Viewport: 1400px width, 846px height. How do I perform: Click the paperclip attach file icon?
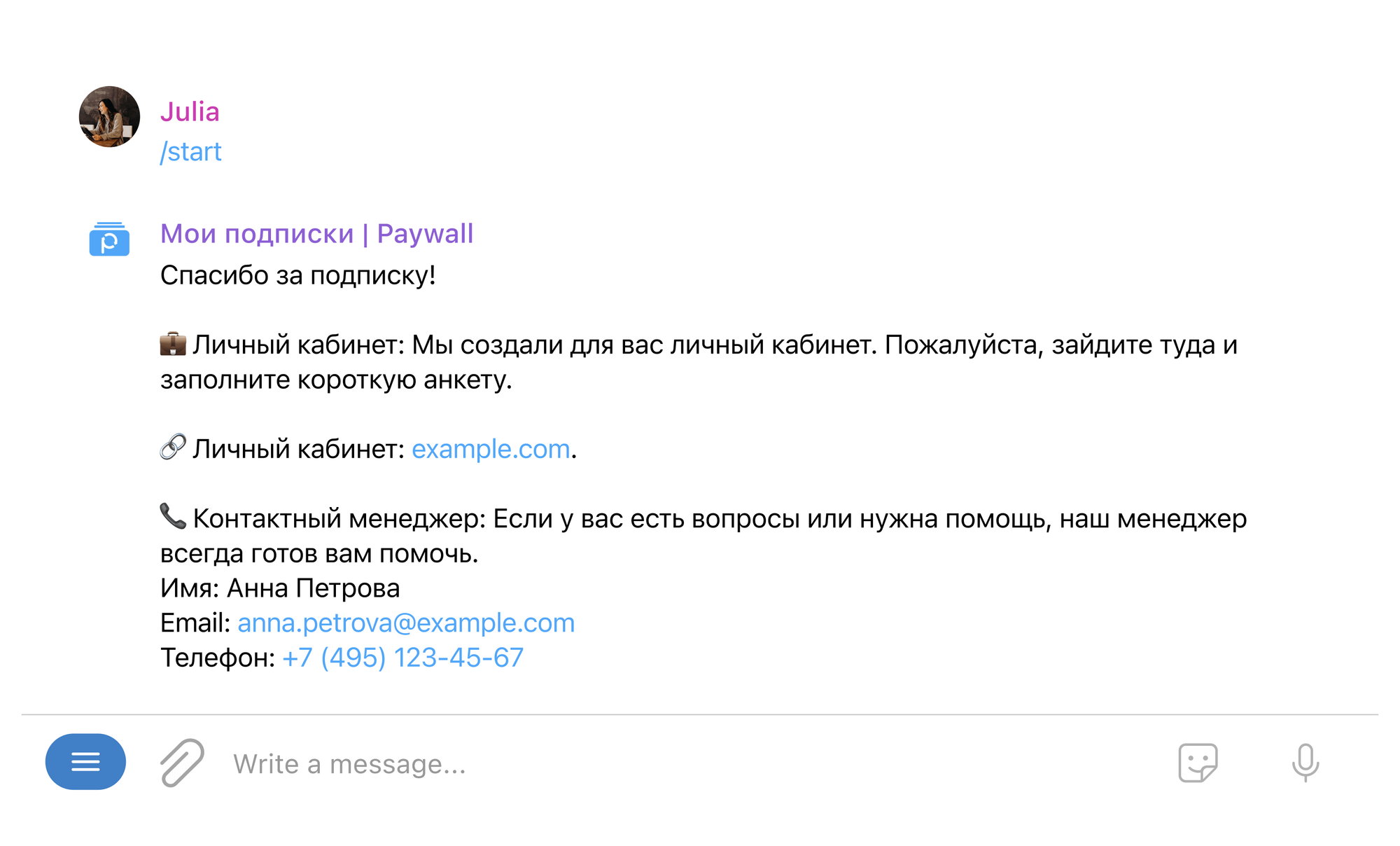pyautogui.click(x=182, y=763)
